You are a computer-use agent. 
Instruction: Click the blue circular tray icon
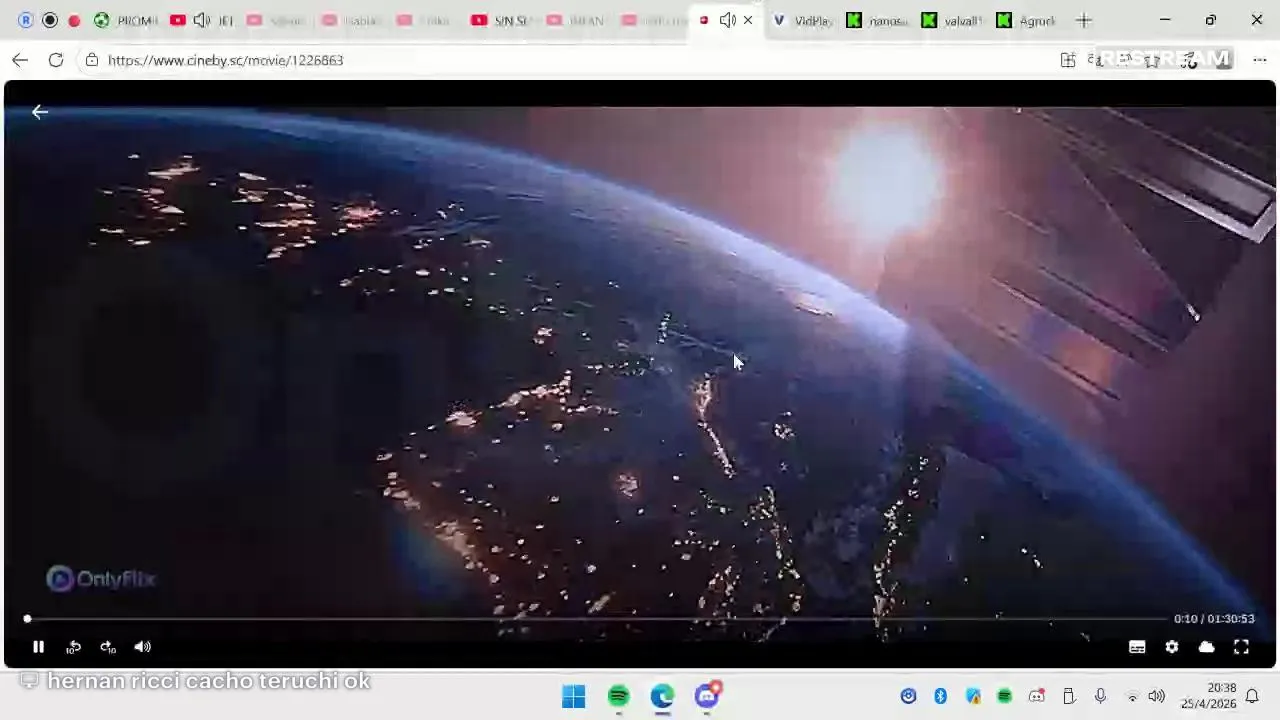[x=908, y=696]
